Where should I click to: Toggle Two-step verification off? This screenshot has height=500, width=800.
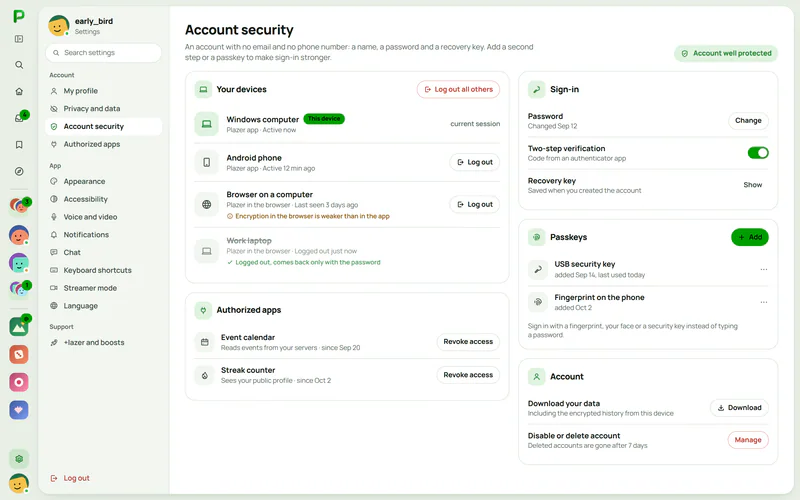758,153
